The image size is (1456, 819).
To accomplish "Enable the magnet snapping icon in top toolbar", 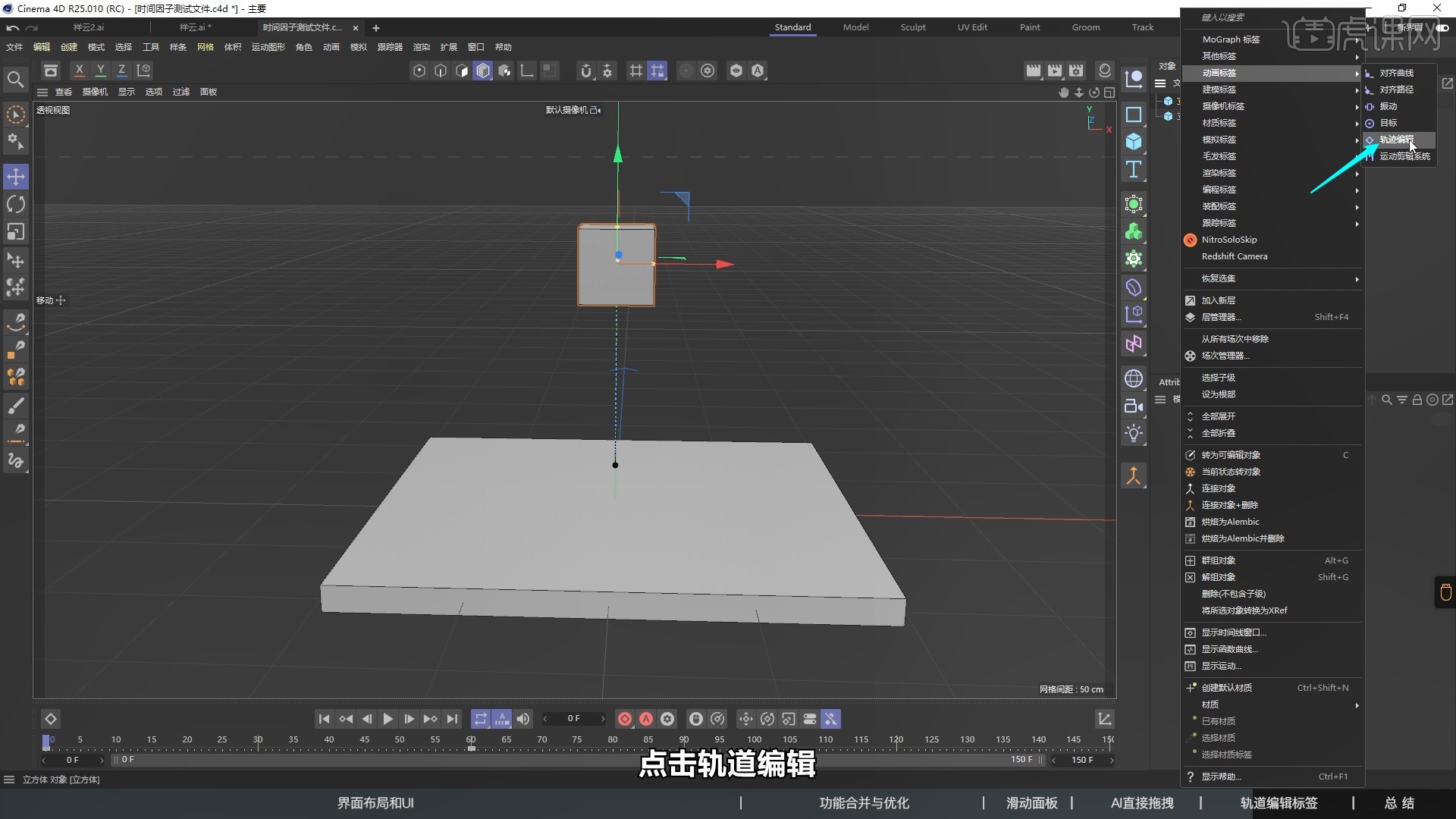I will pos(587,71).
